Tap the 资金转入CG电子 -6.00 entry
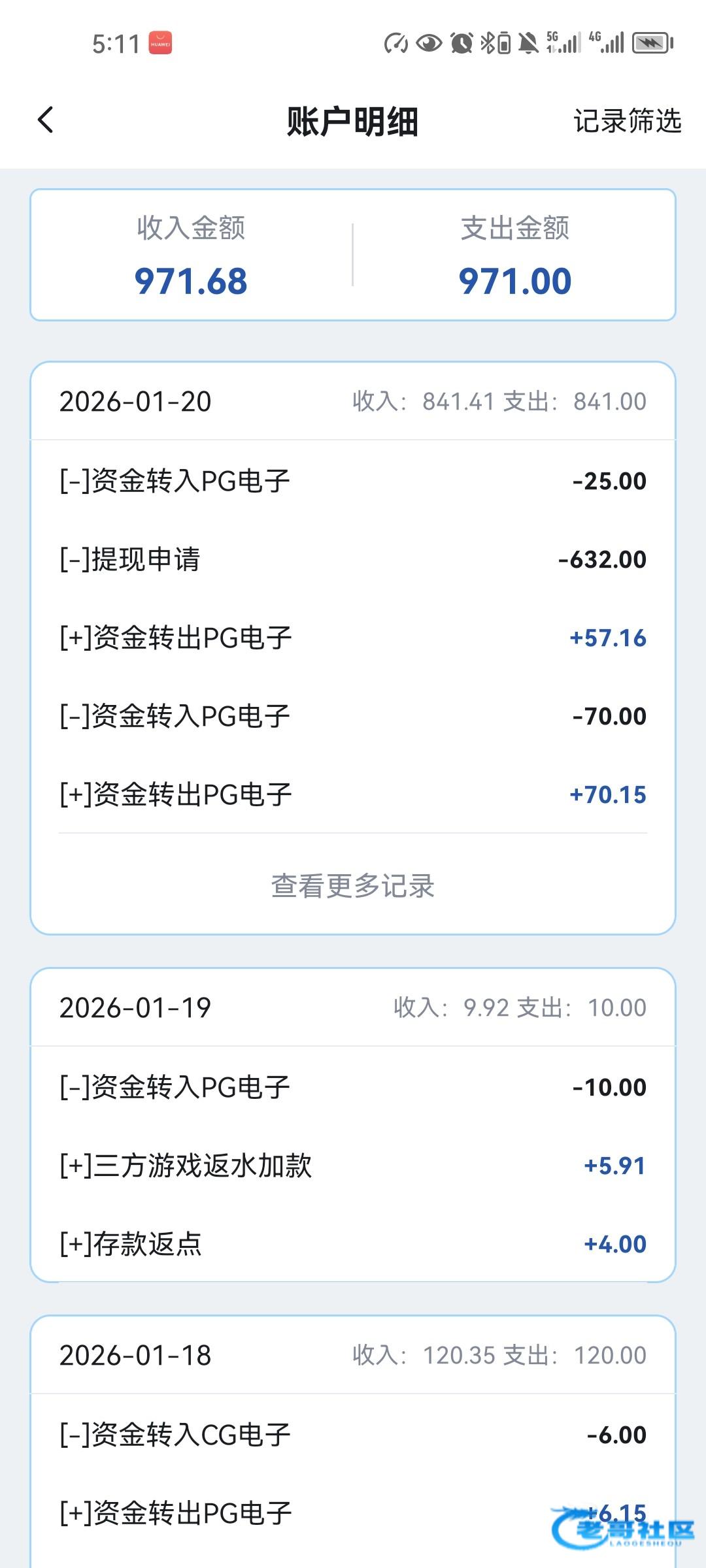 click(x=353, y=1435)
